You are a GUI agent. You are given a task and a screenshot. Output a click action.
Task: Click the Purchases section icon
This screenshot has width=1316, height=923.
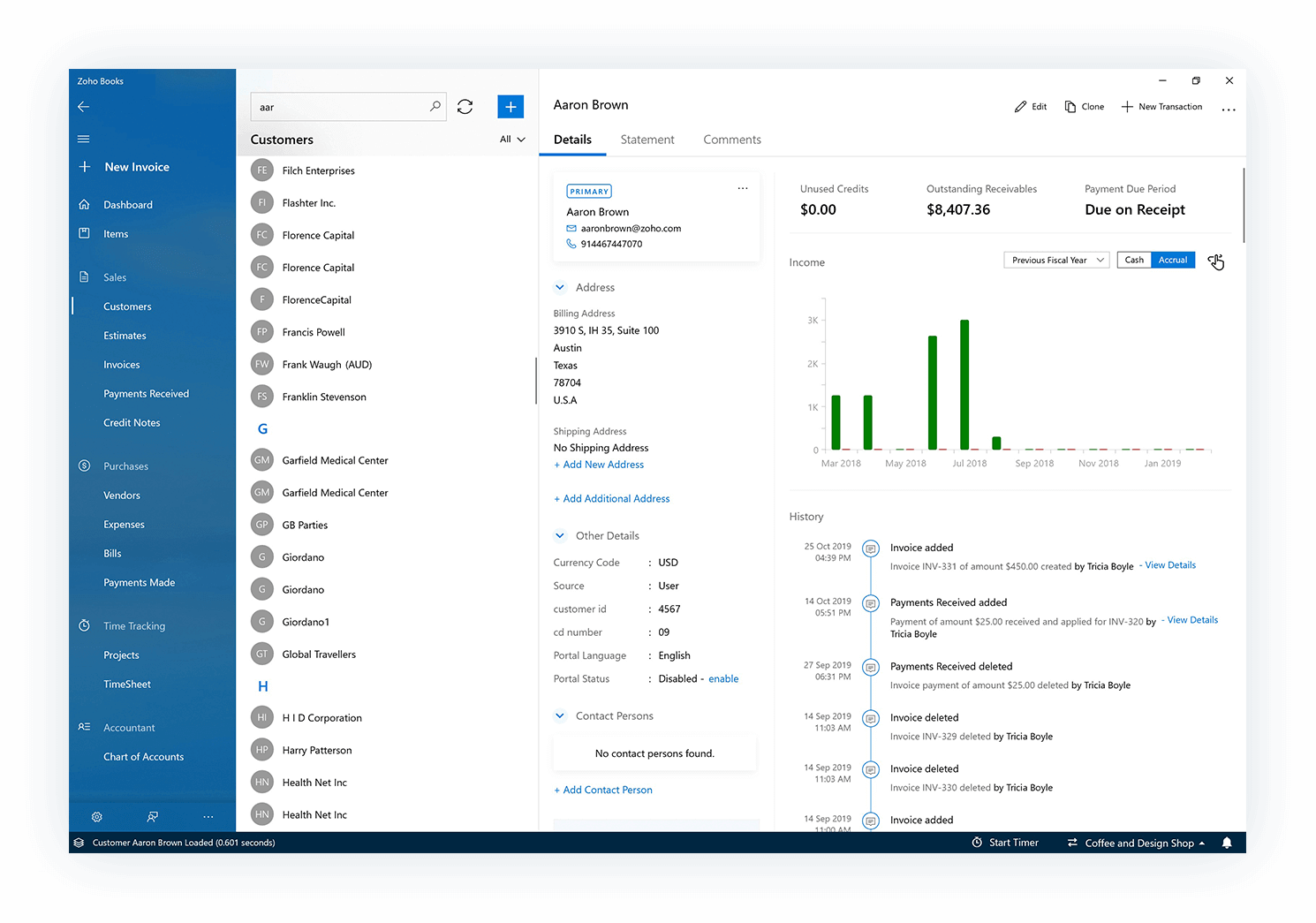click(x=84, y=465)
